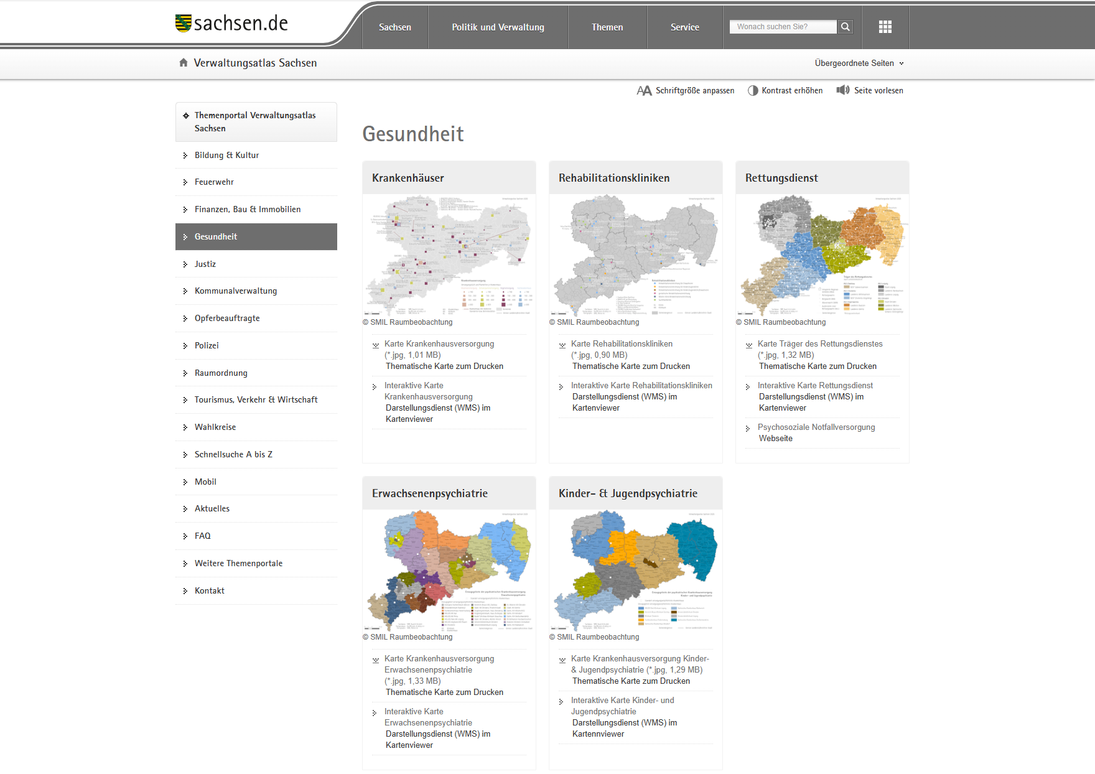Click the Seite vorlesen speaker icon
This screenshot has width=1095, height=774.
pyautogui.click(x=843, y=90)
